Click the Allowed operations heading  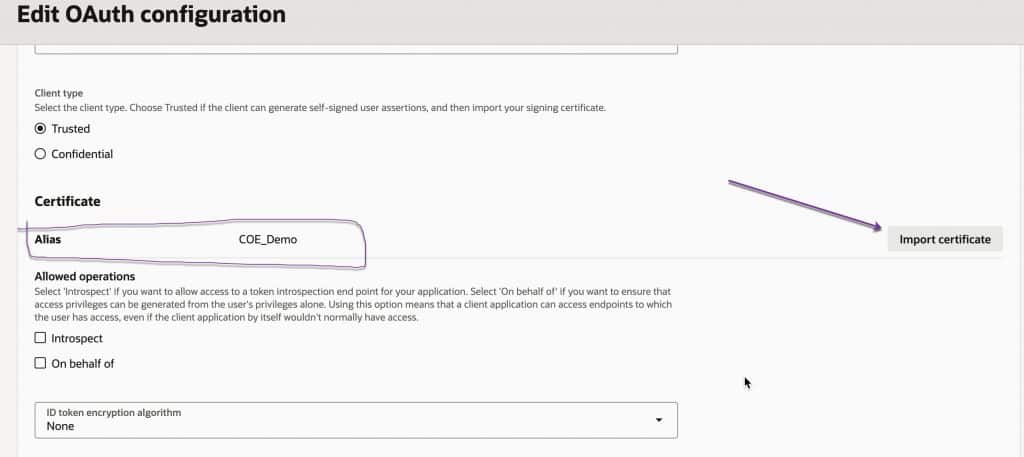pyautogui.click(x=84, y=276)
